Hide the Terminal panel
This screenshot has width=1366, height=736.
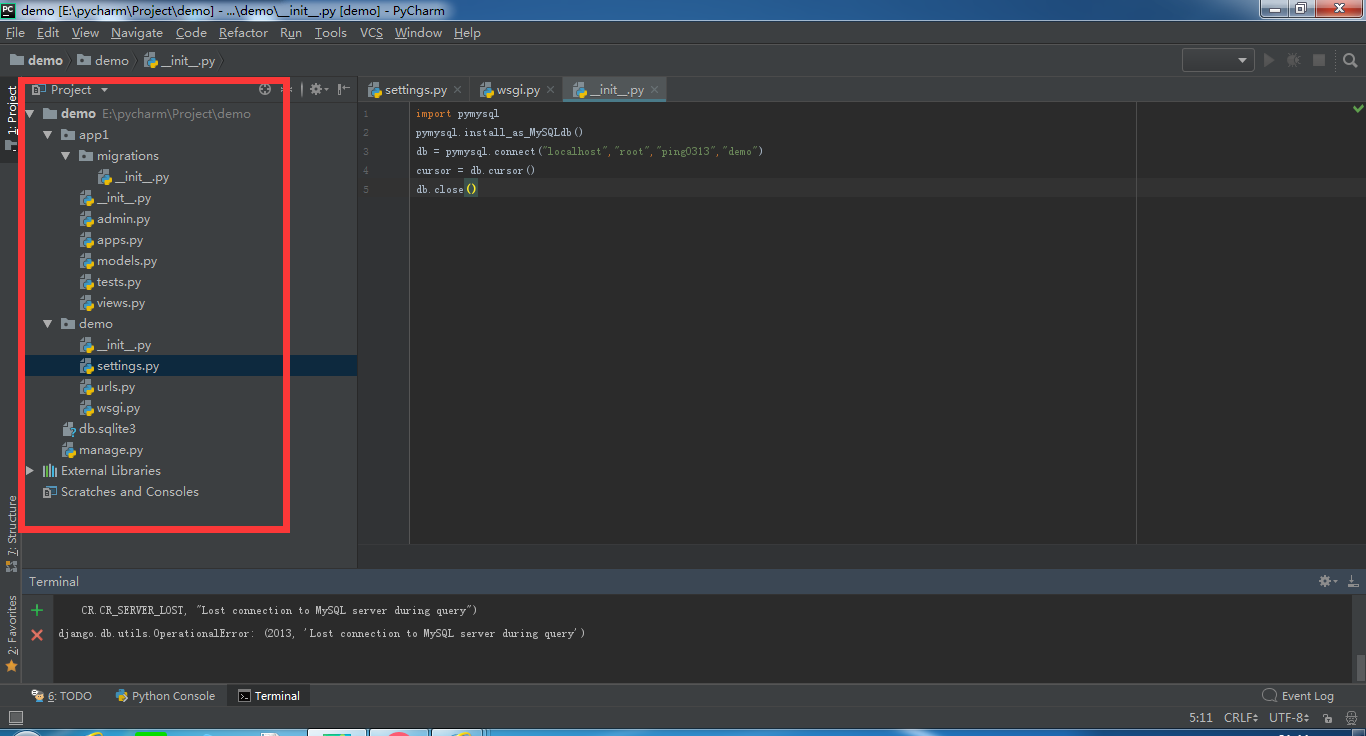(1352, 581)
